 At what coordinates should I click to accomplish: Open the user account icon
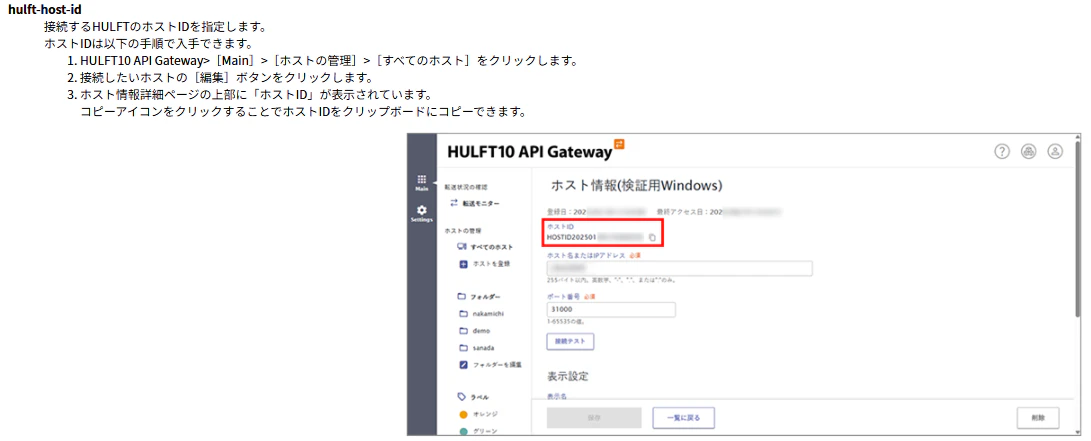coord(1056,152)
